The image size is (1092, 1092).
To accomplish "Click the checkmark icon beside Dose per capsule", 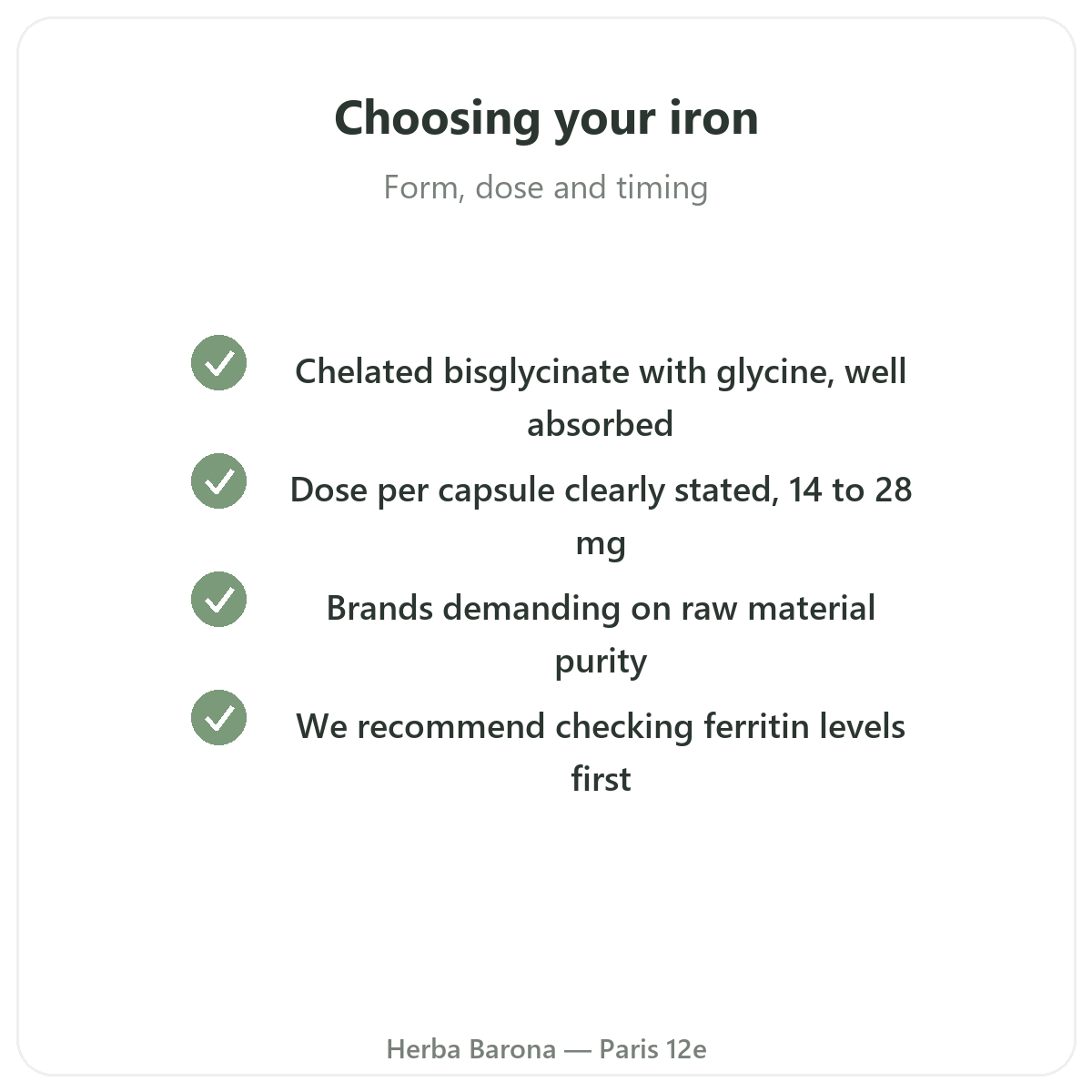I will click(218, 481).
